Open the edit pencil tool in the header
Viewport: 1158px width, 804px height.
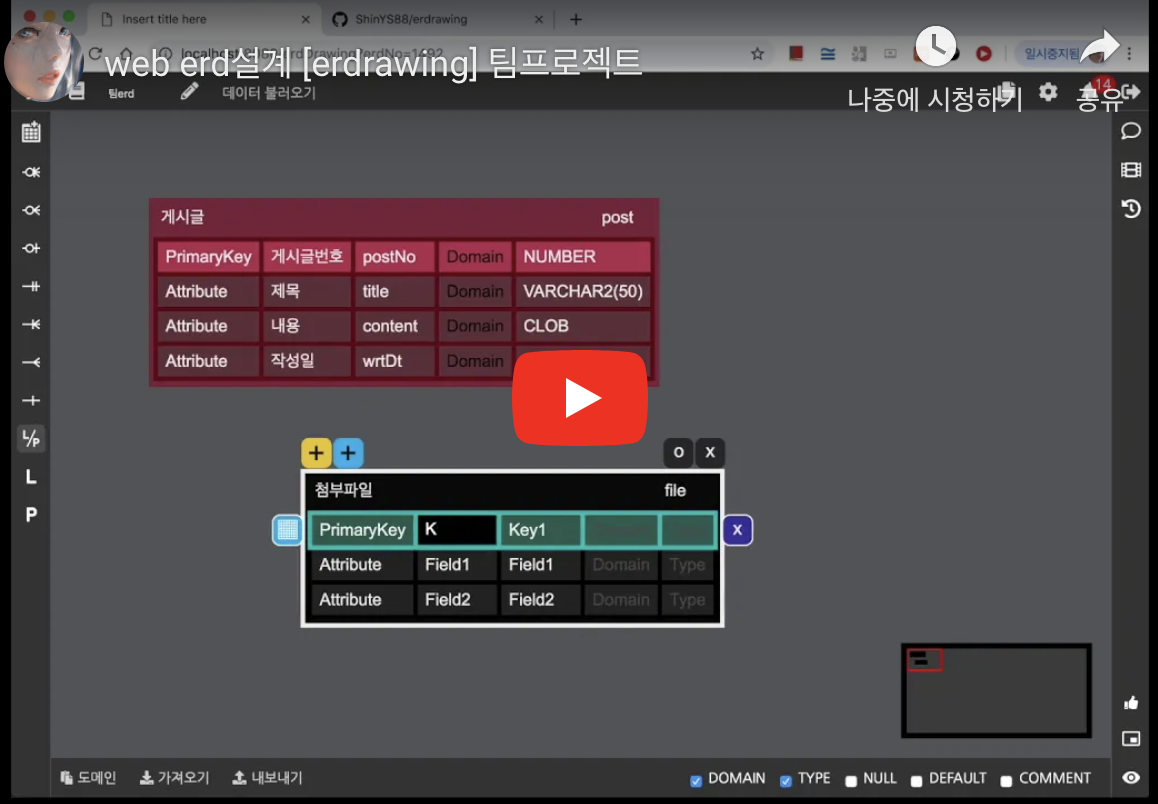click(189, 90)
